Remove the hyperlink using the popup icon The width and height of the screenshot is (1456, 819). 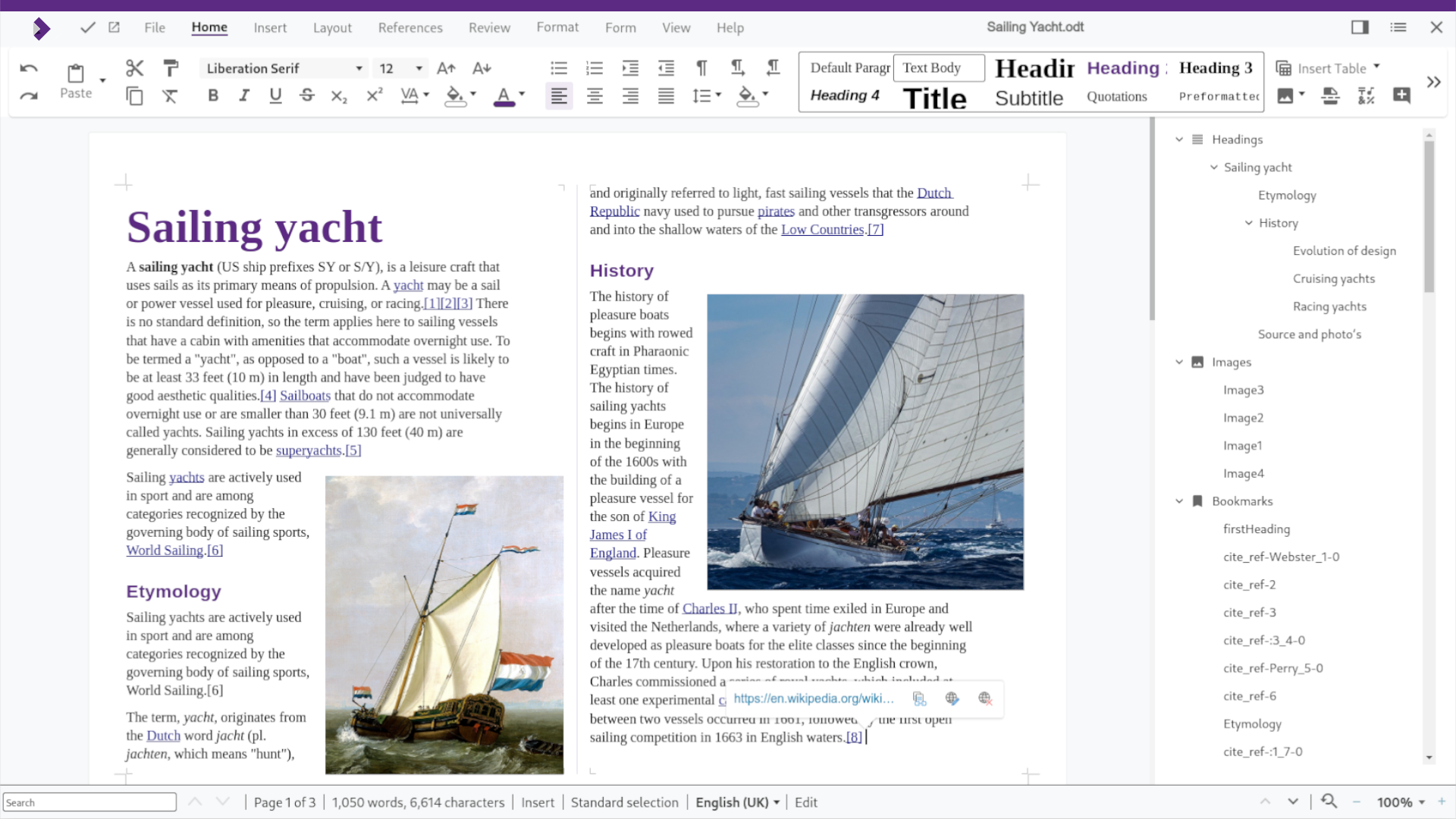(985, 698)
